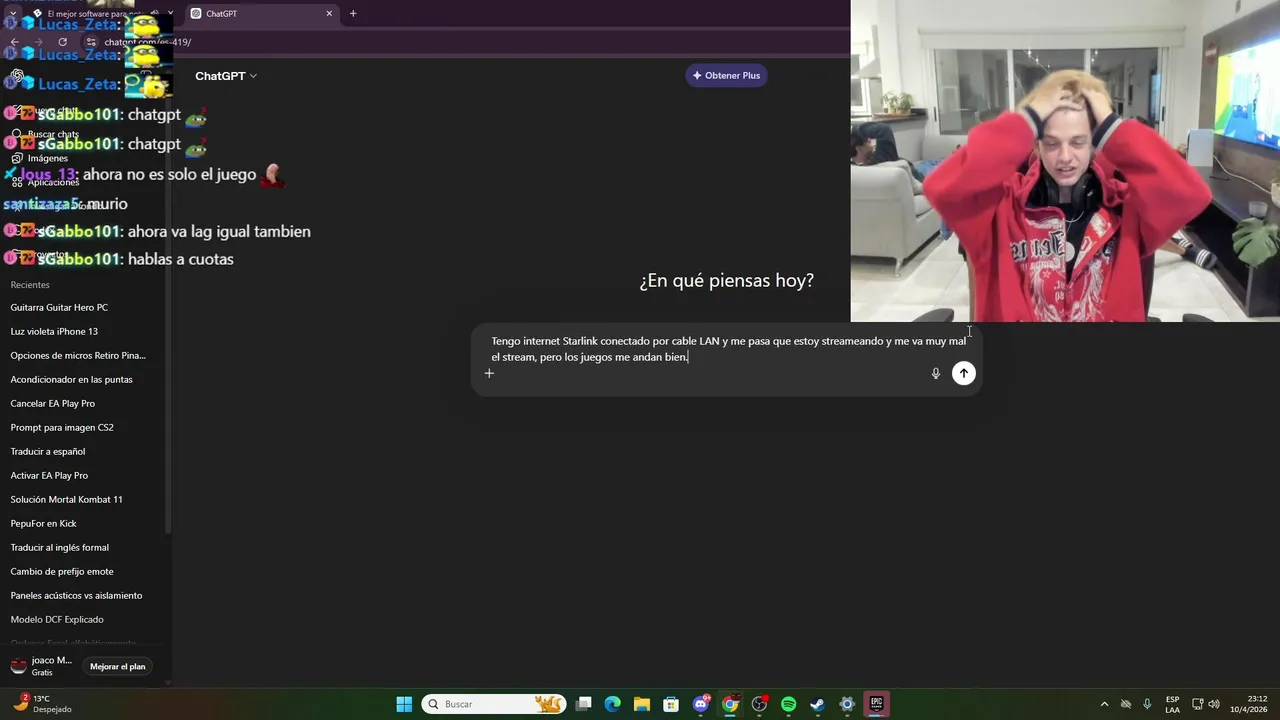
Task: Start voice dictation with microphone icon
Action: [x=936, y=373]
